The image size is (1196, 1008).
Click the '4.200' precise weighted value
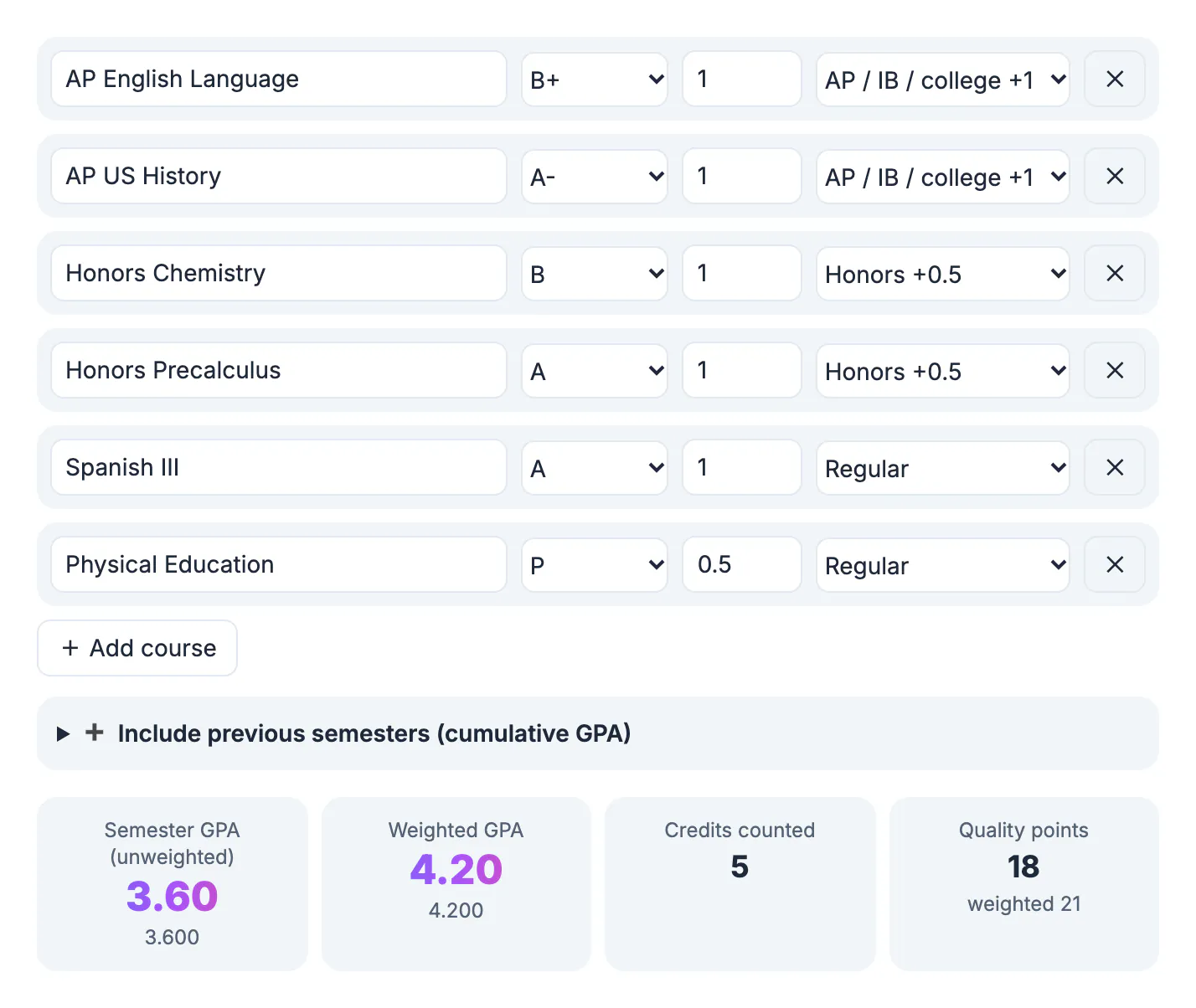tap(456, 910)
